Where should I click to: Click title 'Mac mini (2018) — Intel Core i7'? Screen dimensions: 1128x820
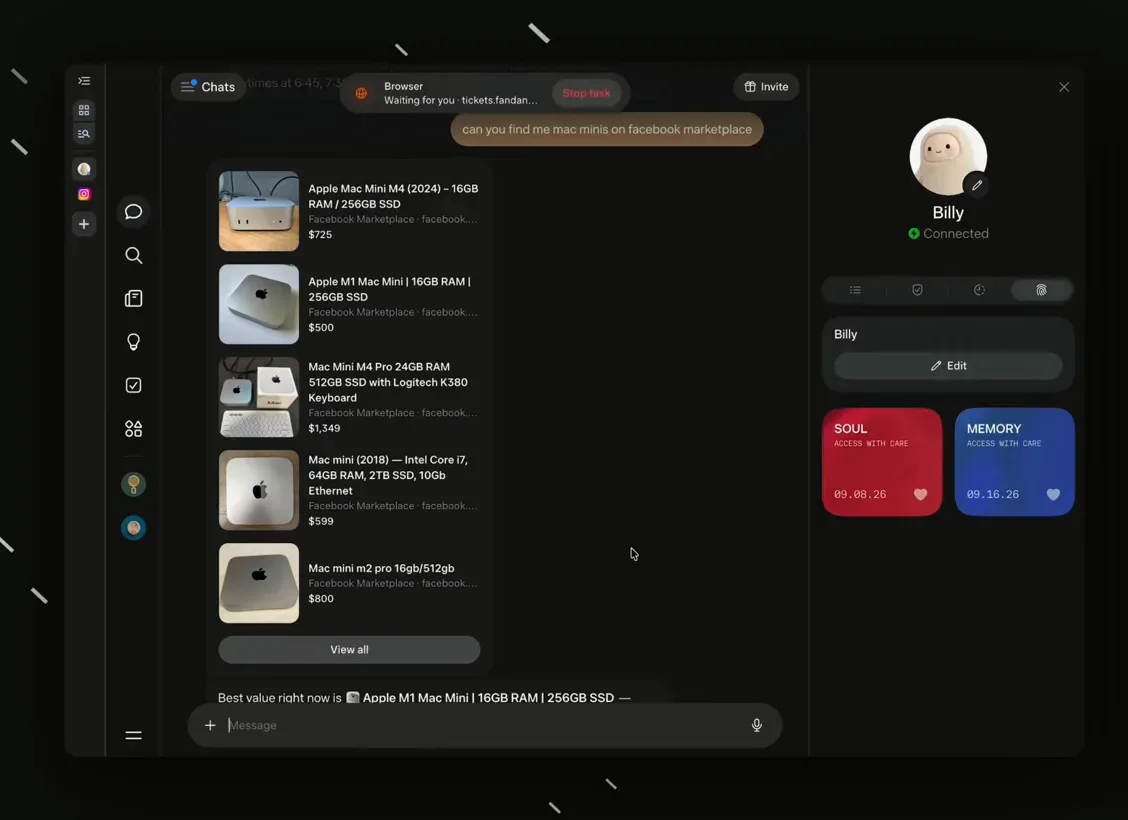point(388,475)
